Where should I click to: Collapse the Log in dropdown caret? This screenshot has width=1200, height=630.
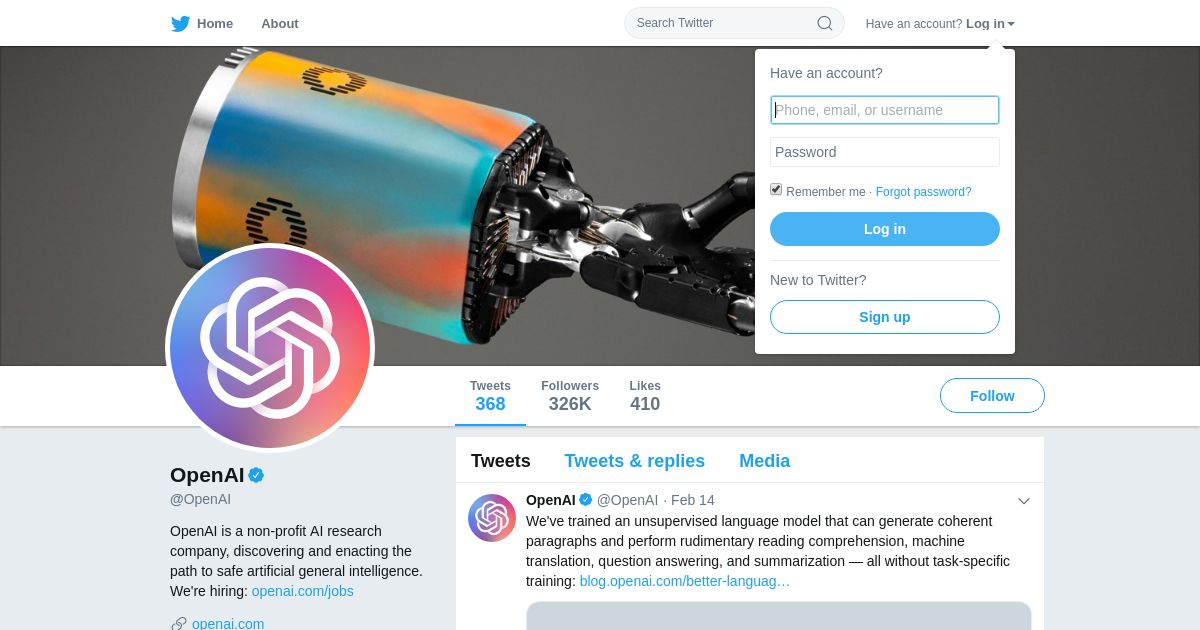click(x=1011, y=24)
